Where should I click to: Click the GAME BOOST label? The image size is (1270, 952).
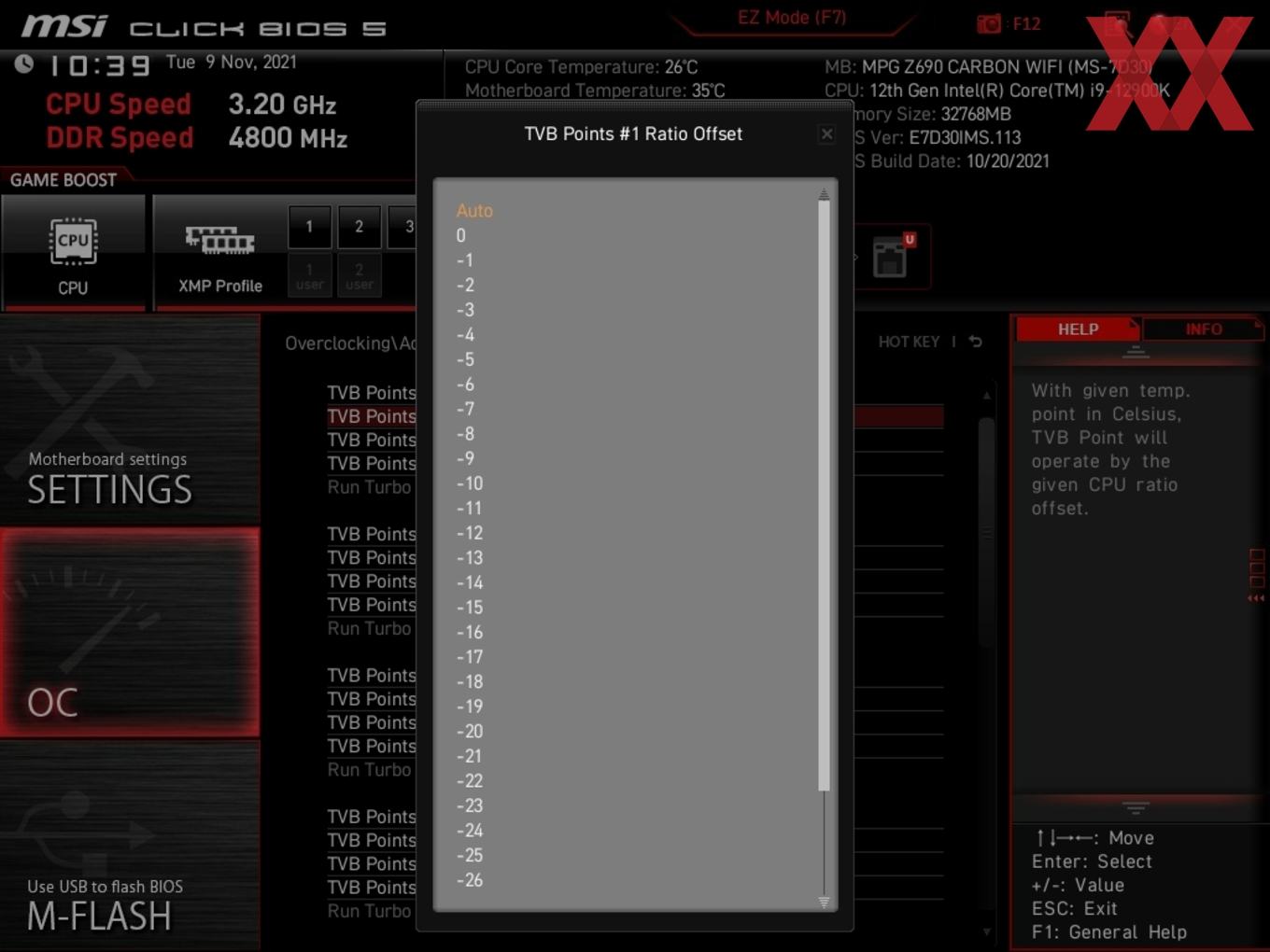(x=63, y=179)
